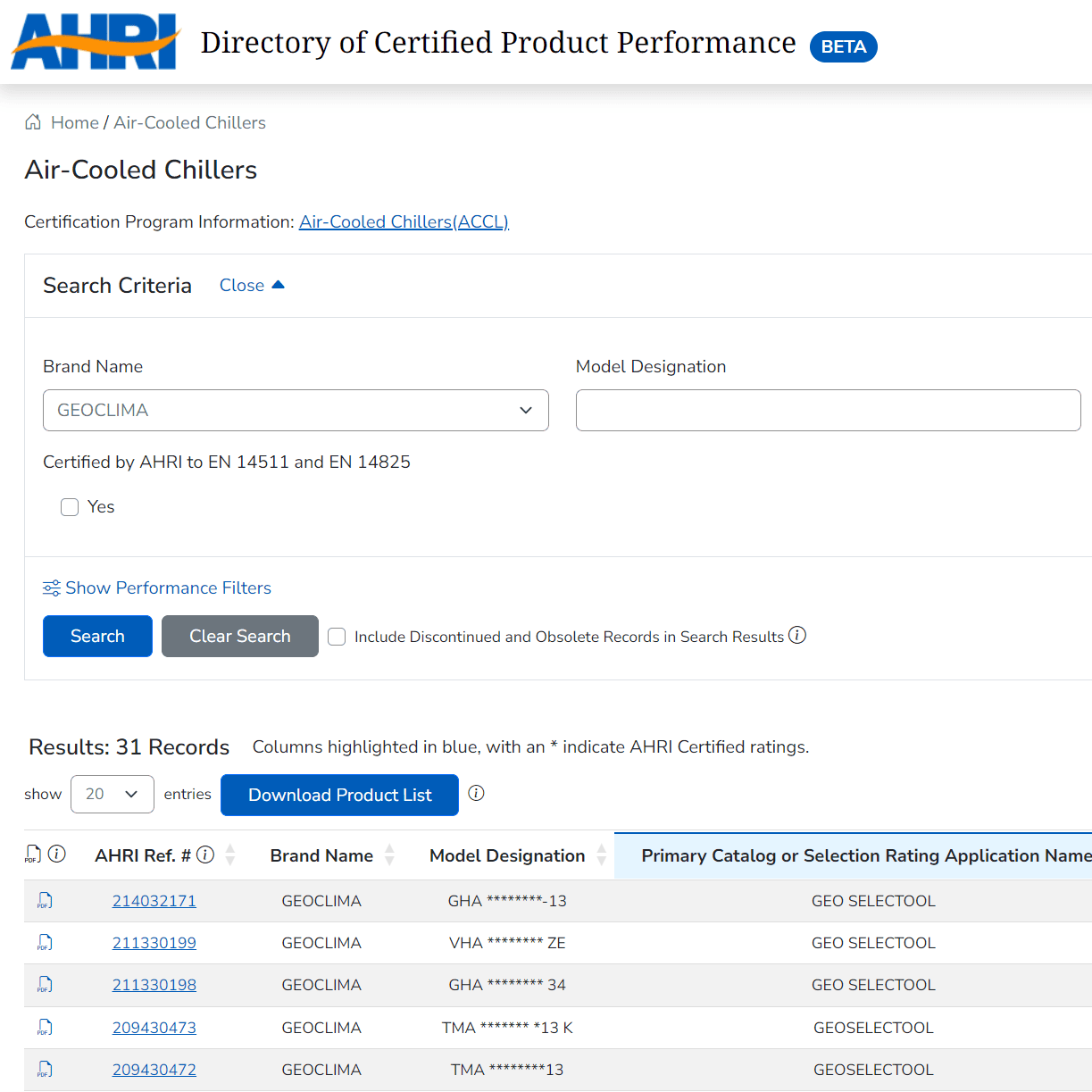
Task: Click inside the Model Designation input field
Action: 829,410
